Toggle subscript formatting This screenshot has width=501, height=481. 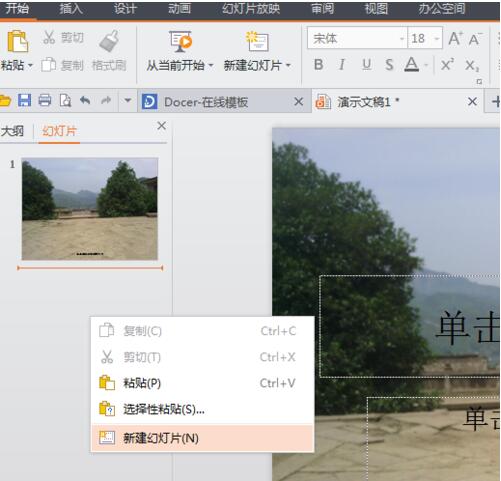(472, 65)
